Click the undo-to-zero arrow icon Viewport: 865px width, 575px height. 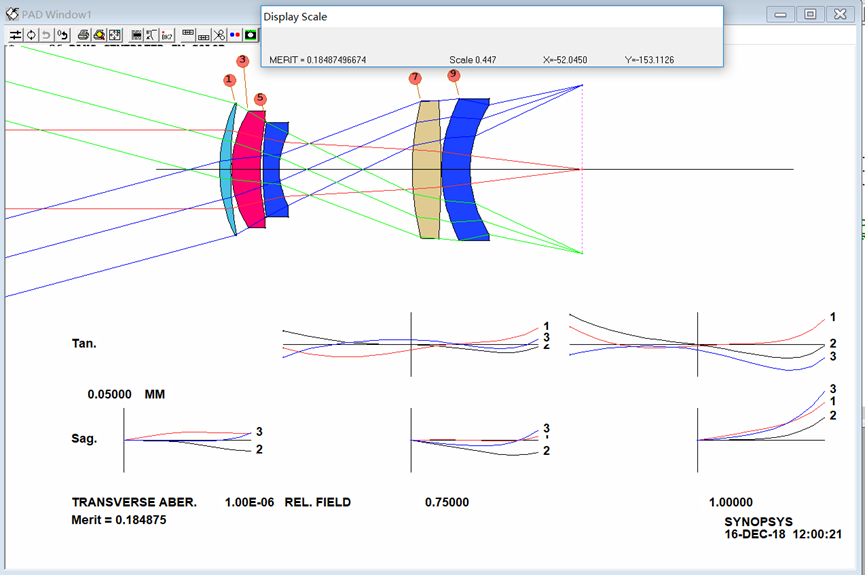62,35
